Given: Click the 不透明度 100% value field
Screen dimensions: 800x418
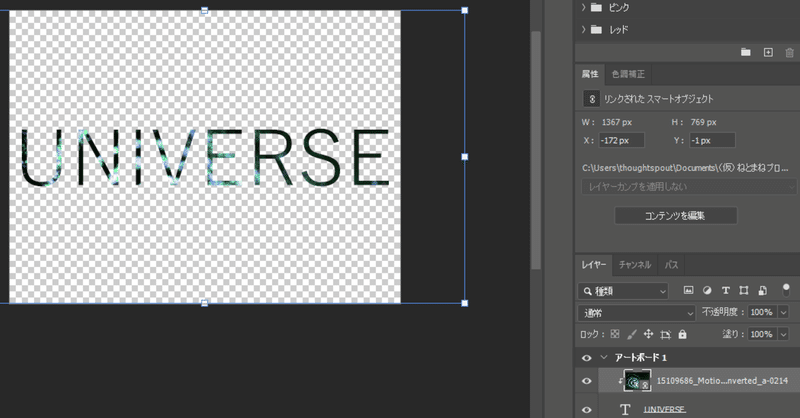Looking at the screenshot, I should [761, 312].
